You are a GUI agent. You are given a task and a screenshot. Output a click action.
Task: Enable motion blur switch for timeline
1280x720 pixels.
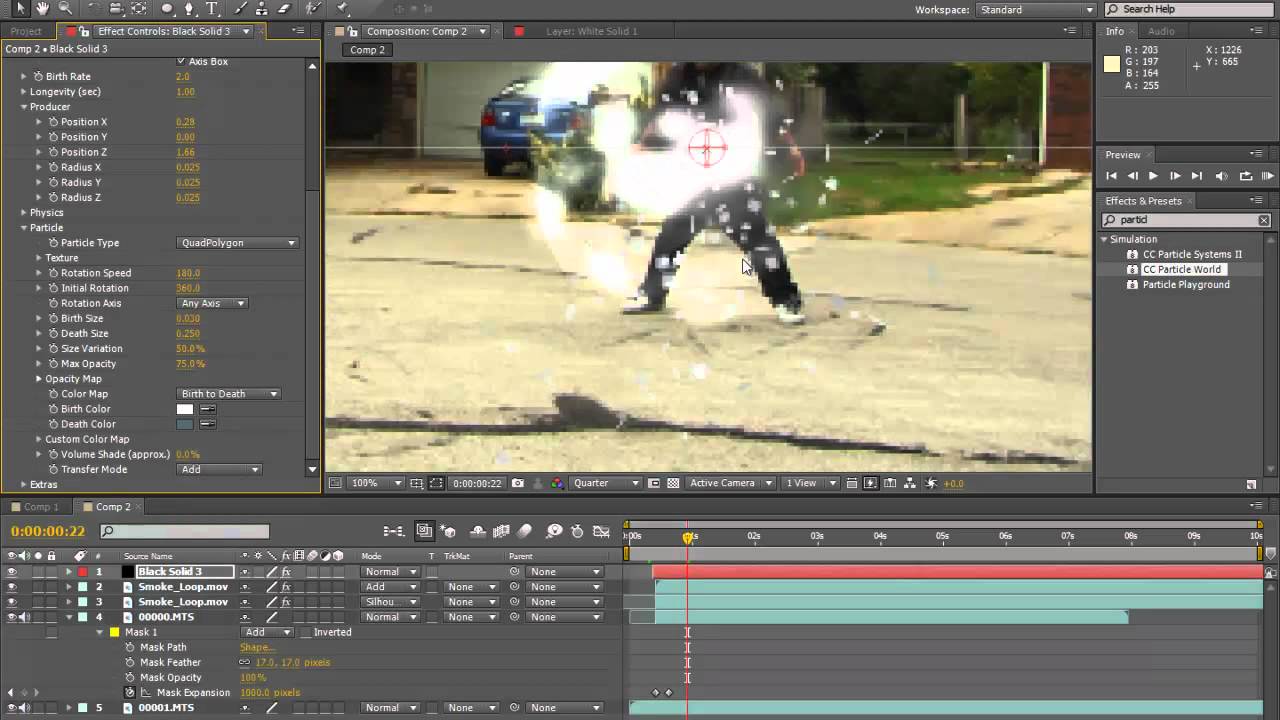[x=524, y=531]
